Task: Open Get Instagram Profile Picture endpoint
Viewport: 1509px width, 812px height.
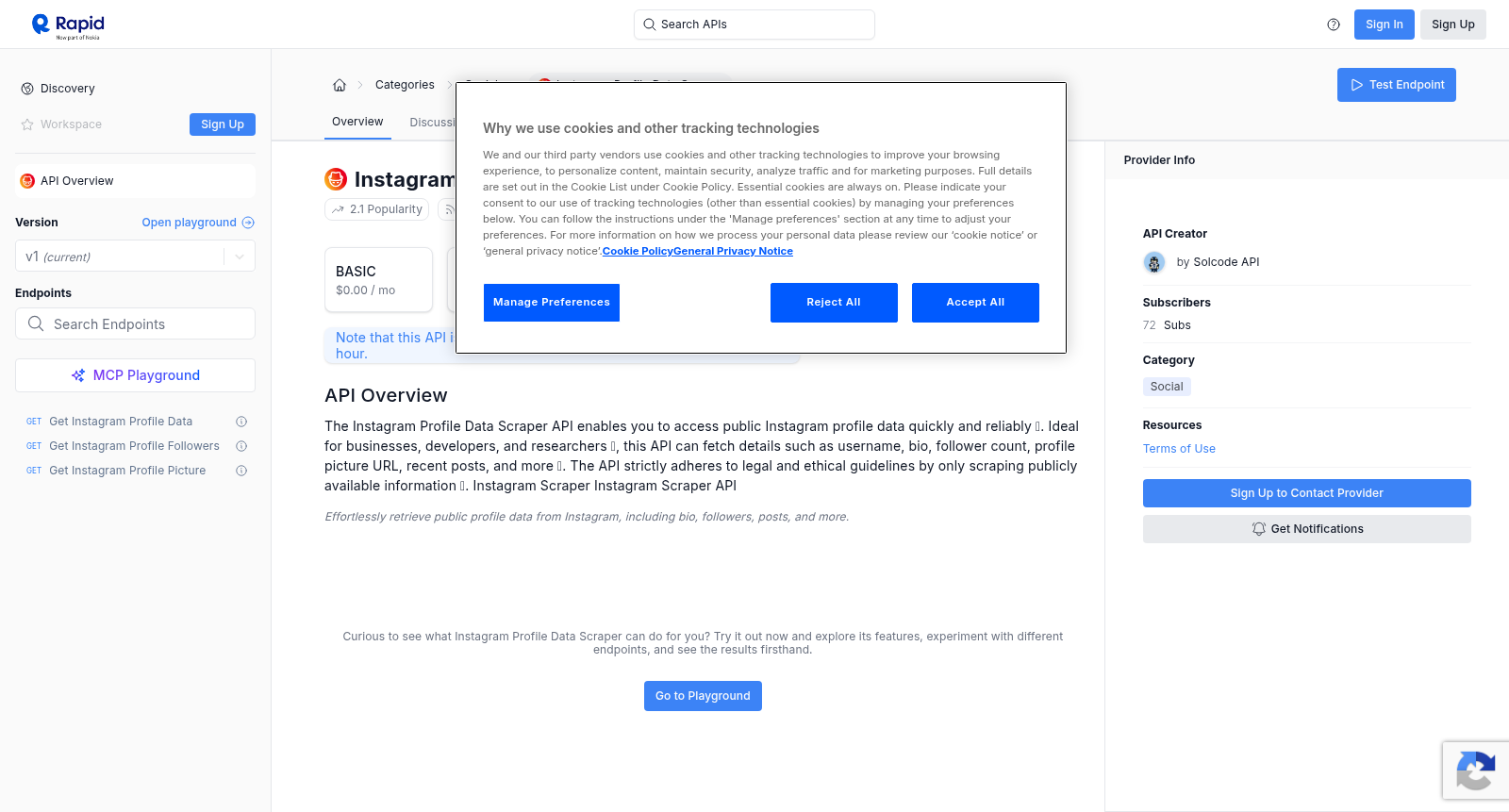Action: tap(127, 471)
